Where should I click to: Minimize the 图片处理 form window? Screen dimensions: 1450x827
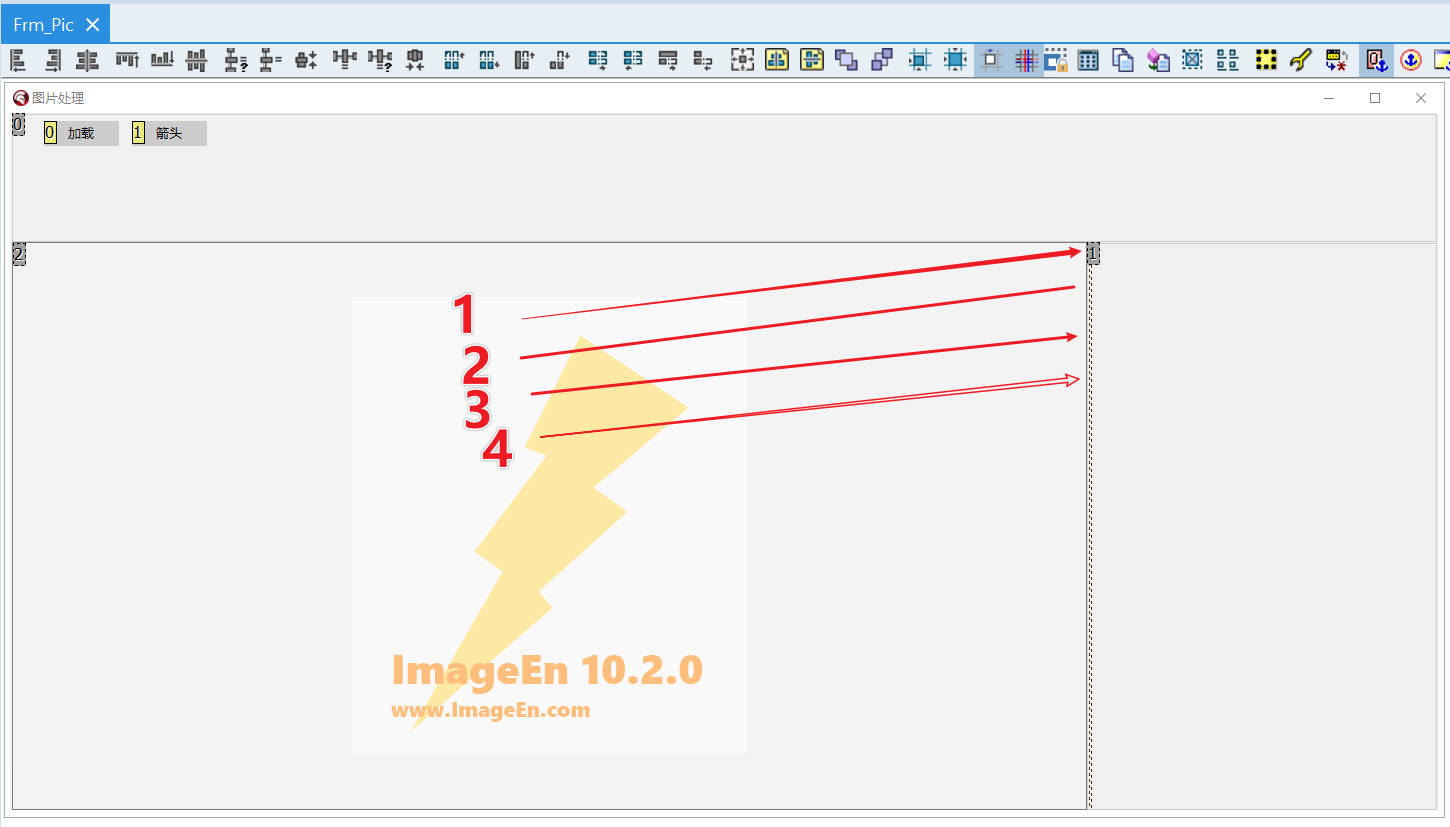click(1329, 98)
